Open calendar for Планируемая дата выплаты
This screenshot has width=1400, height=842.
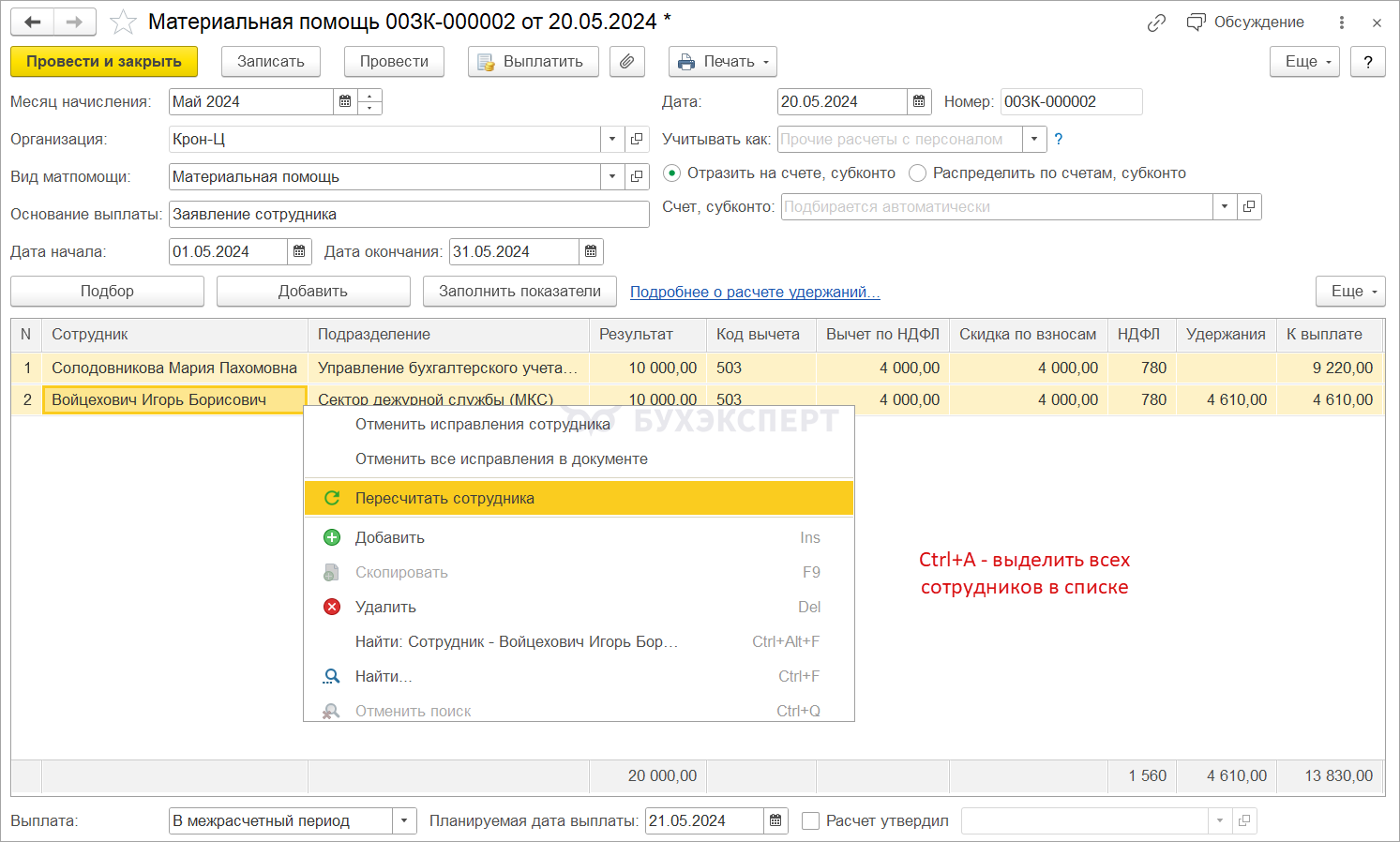pos(775,821)
